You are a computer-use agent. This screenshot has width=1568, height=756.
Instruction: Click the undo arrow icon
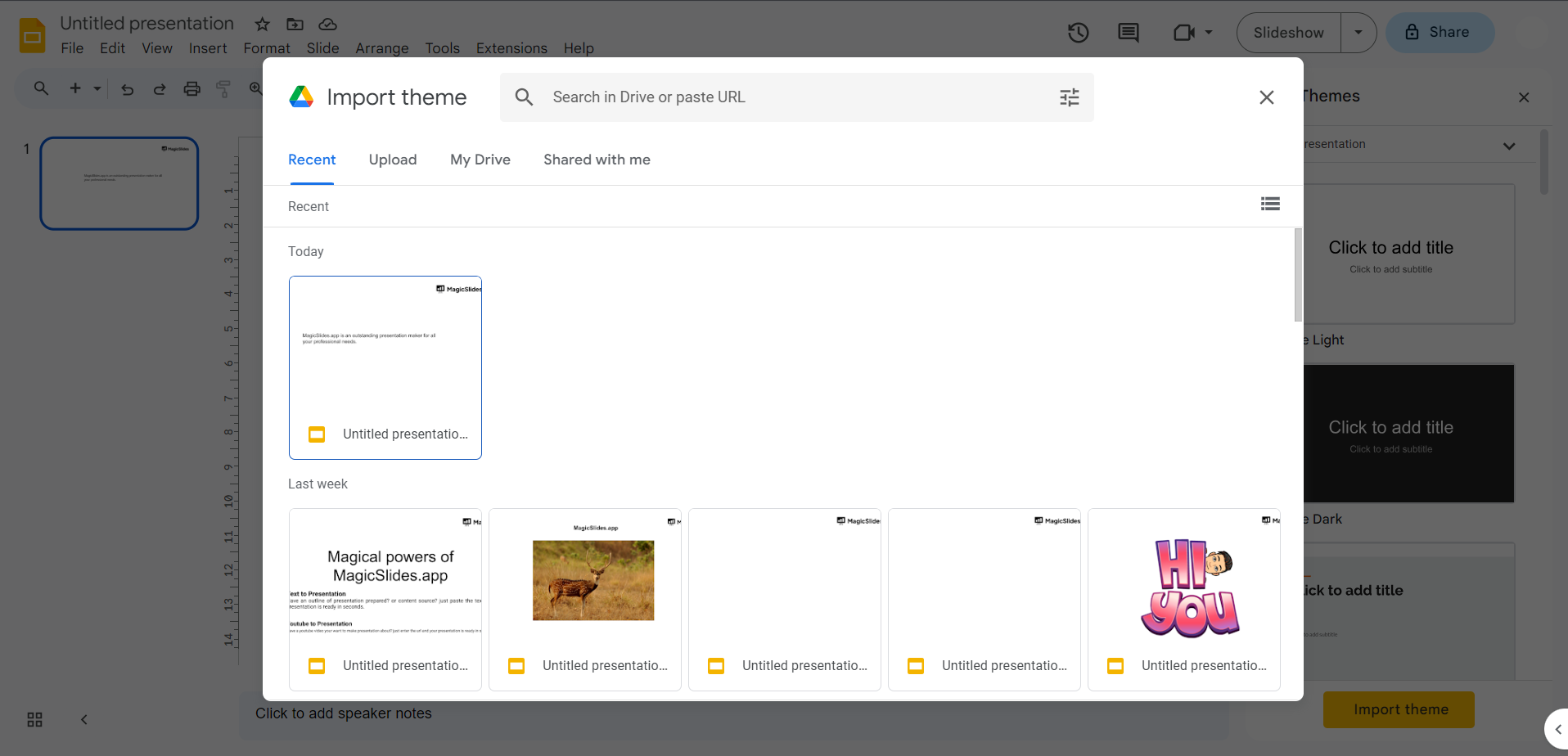(x=127, y=89)
